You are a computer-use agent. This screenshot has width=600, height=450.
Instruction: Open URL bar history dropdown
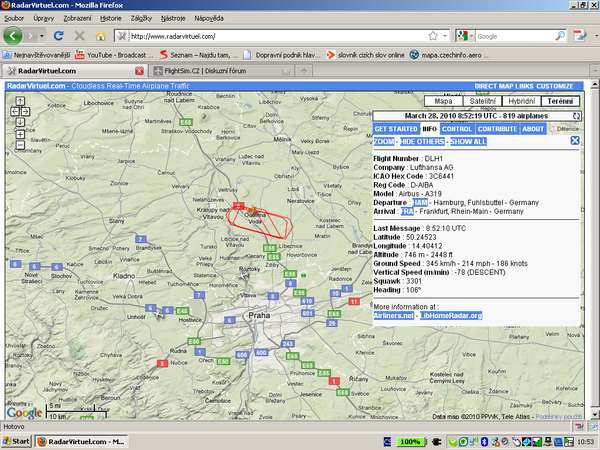[445, 36]
